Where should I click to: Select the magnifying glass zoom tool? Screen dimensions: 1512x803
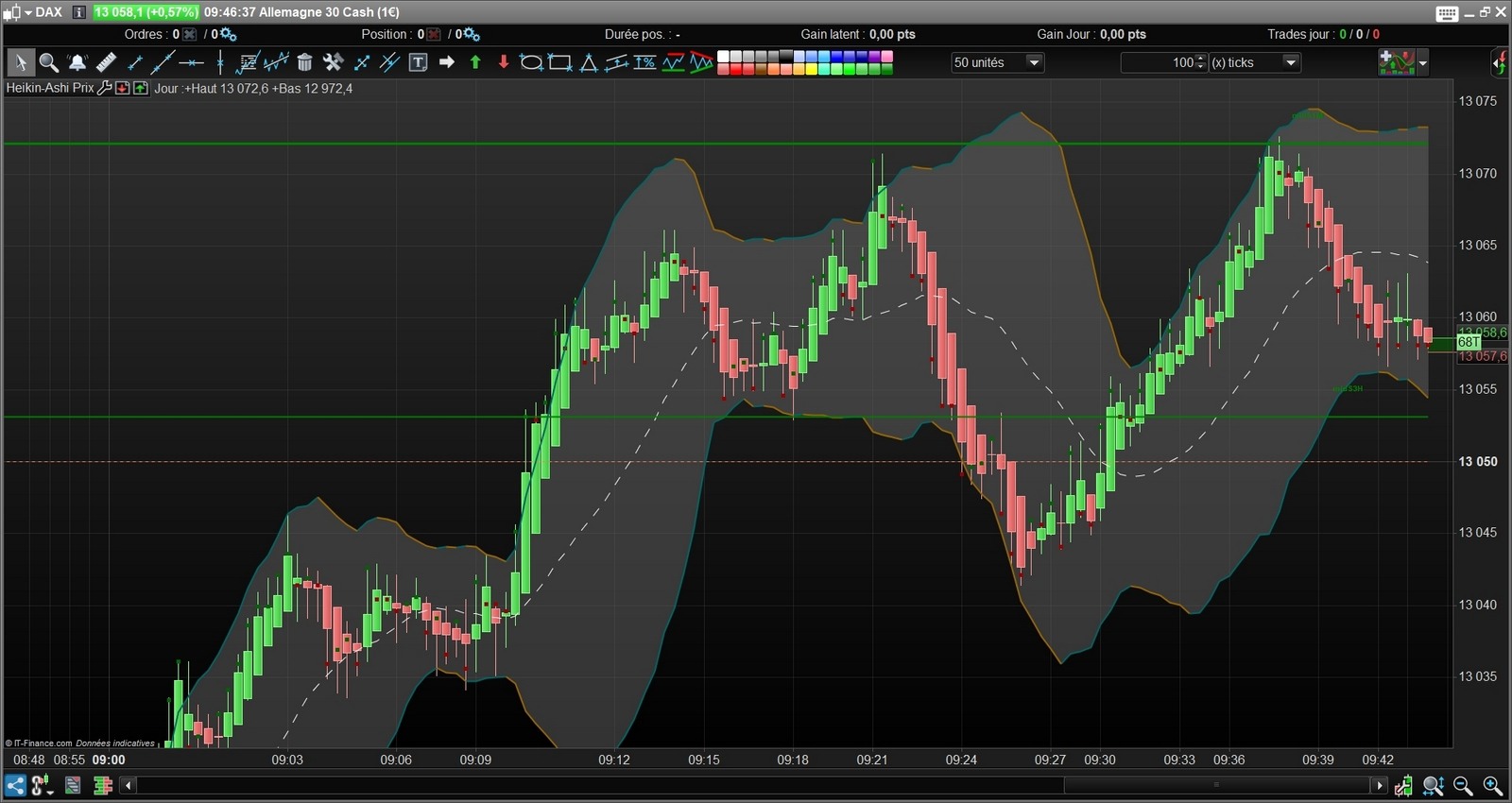click(49, 62)
